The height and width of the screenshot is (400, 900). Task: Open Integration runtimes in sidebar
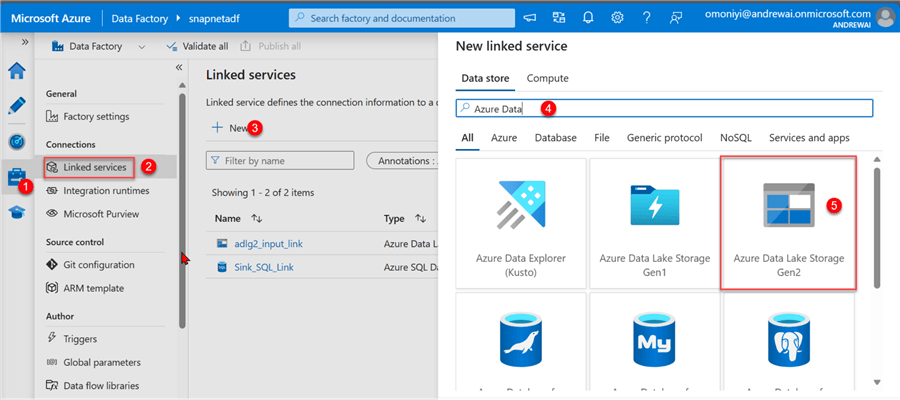[106, 190]
